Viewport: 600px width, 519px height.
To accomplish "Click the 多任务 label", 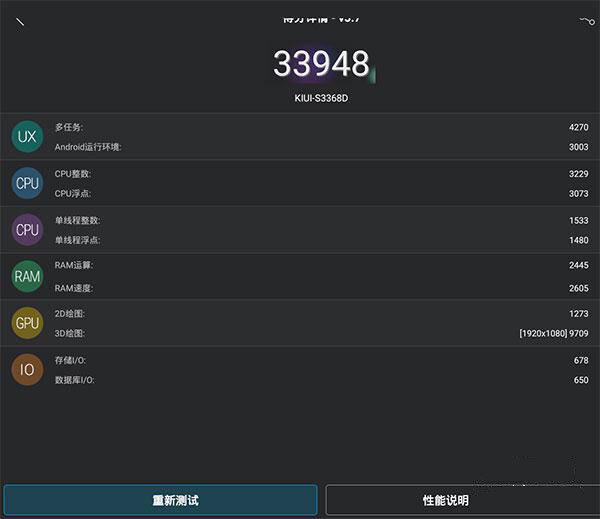I will coord(69,127).
